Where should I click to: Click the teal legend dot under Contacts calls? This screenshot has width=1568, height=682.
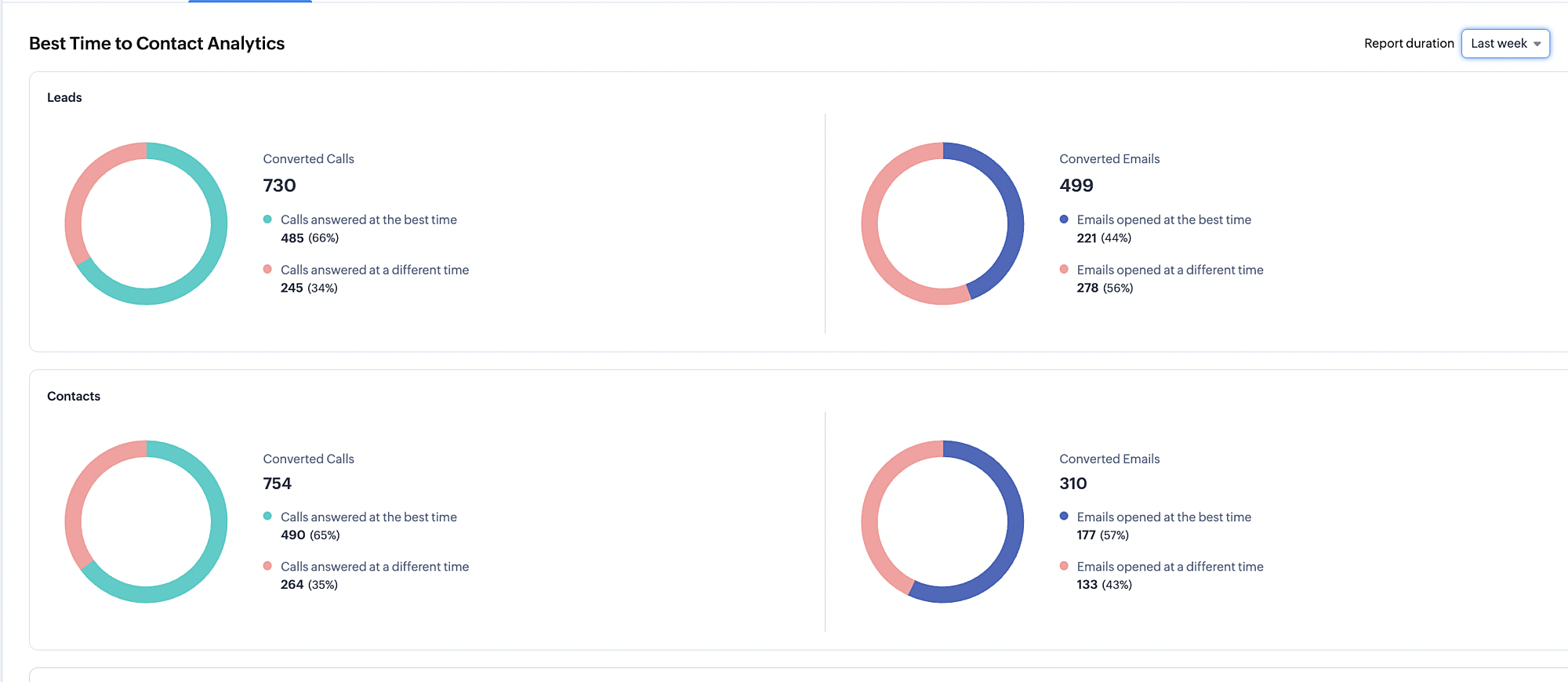coord(267,516)
